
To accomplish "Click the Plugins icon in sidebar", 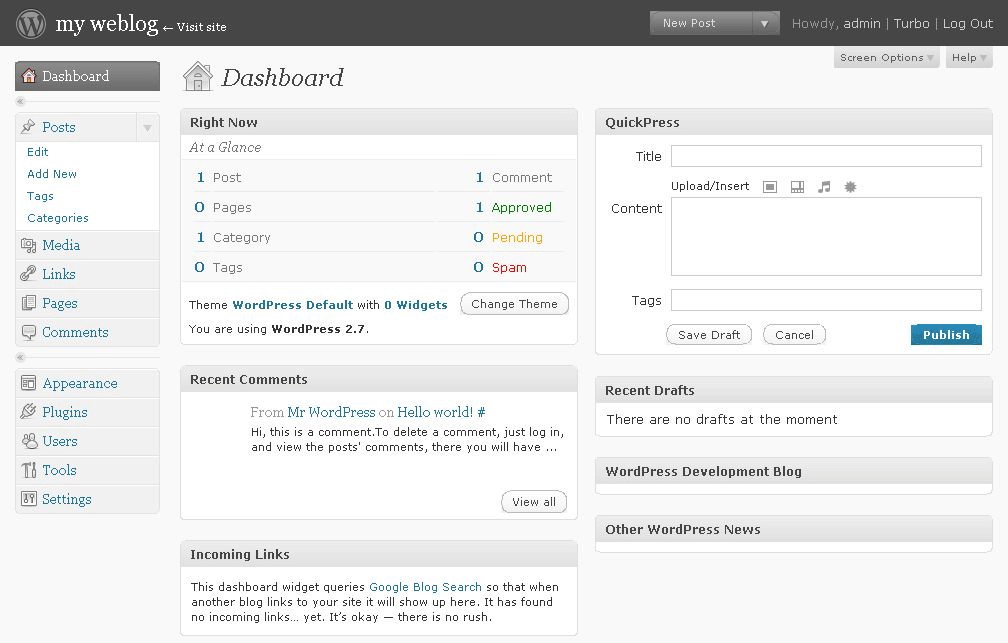I will (x=28, y=412).
